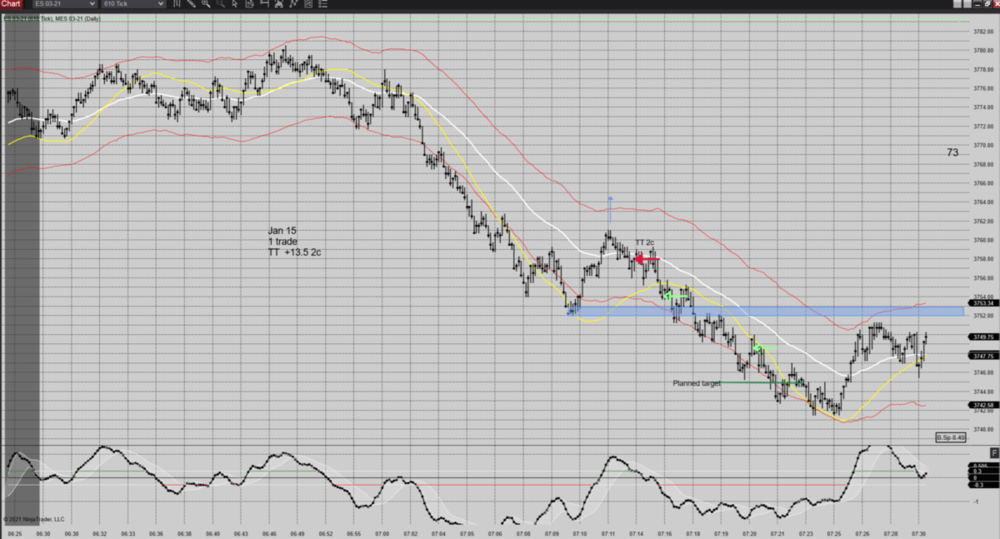Click the B.Sp 8.49 label box
1000x539 pixels.
coord(950,437)
